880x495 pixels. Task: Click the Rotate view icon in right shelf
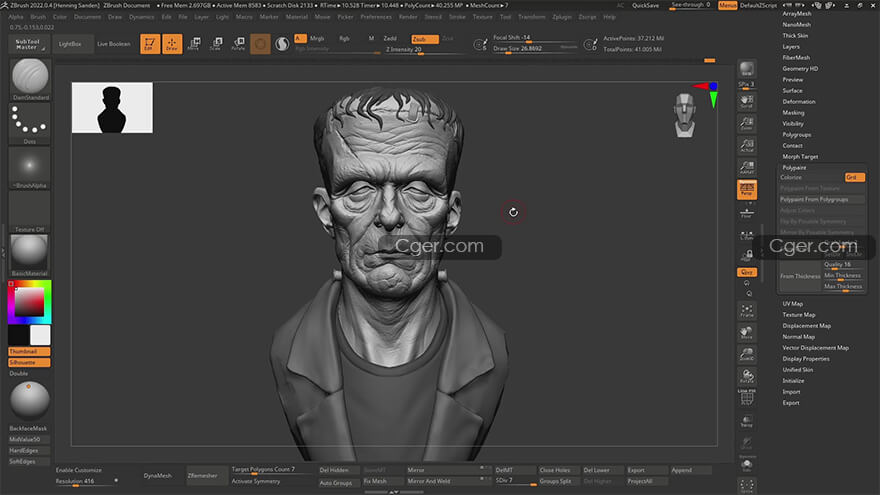click(x=746, y=376)
